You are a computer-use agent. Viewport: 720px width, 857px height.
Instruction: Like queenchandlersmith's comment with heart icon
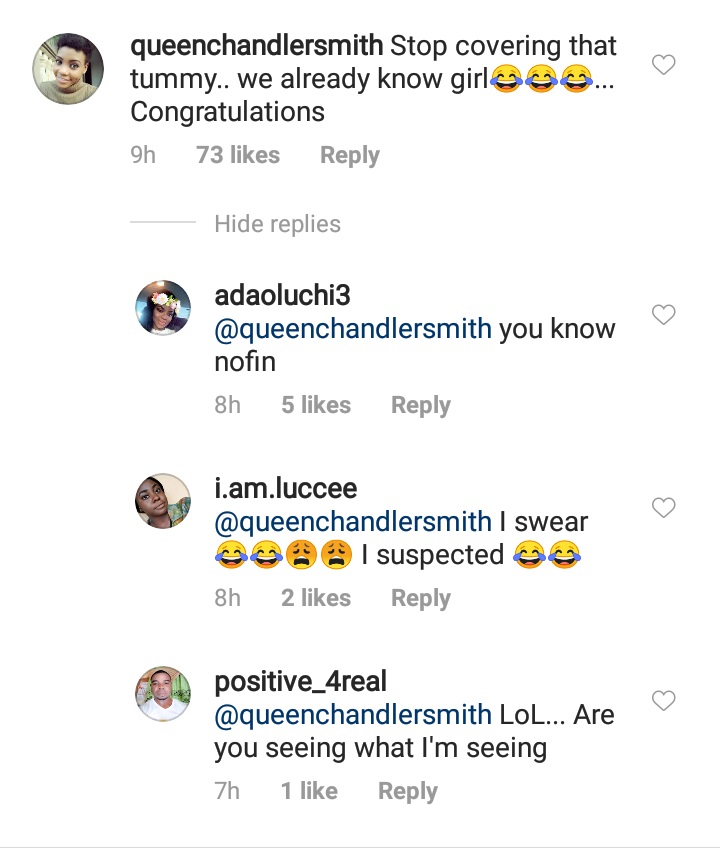[663, 66]
